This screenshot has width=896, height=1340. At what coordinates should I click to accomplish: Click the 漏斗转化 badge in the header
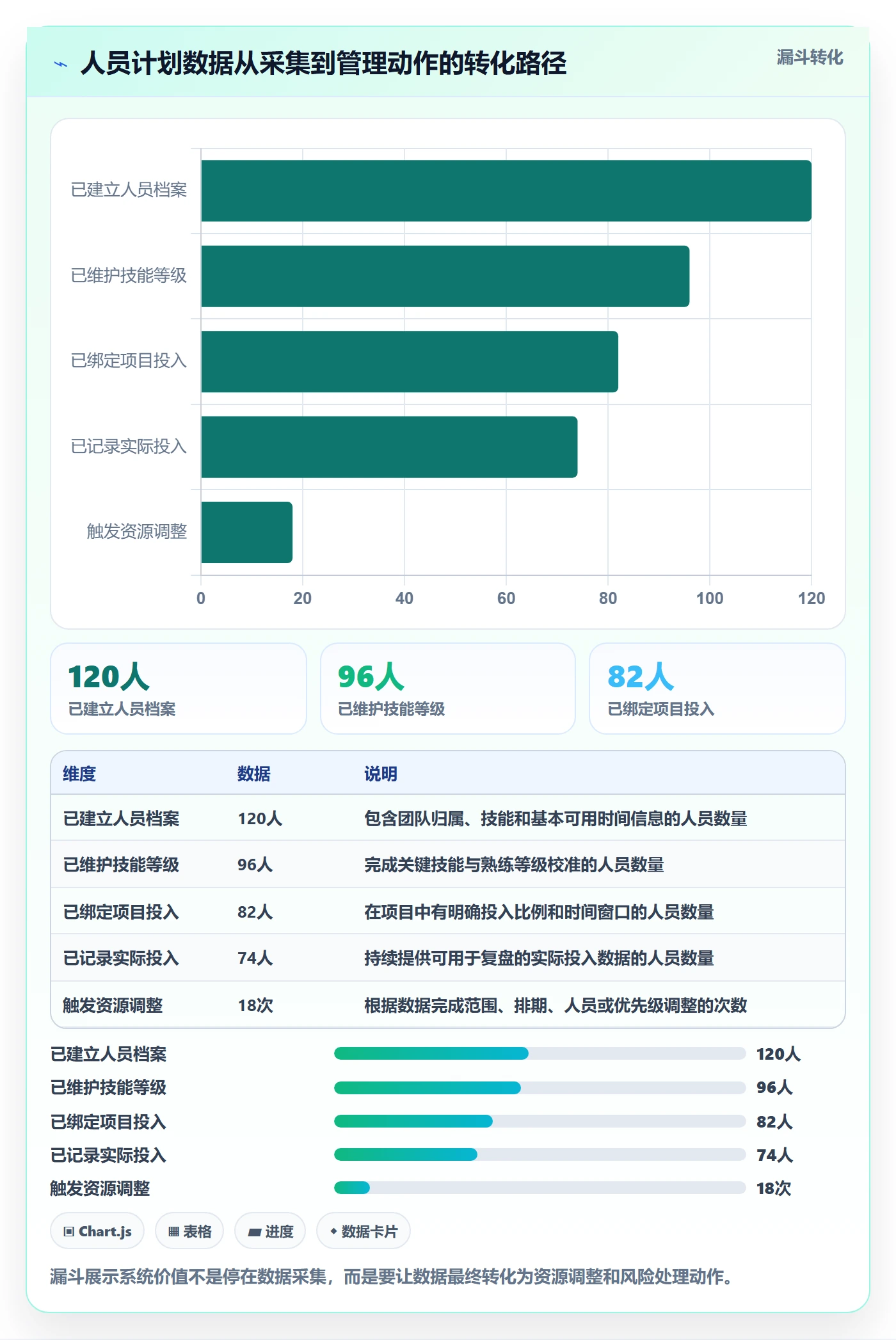pos(810,58)
